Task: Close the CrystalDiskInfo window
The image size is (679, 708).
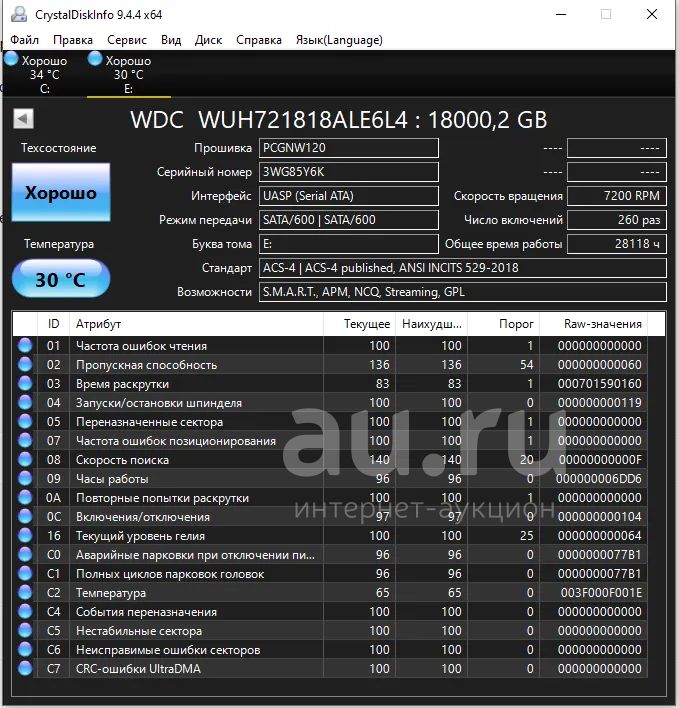Action: point(651,14)
